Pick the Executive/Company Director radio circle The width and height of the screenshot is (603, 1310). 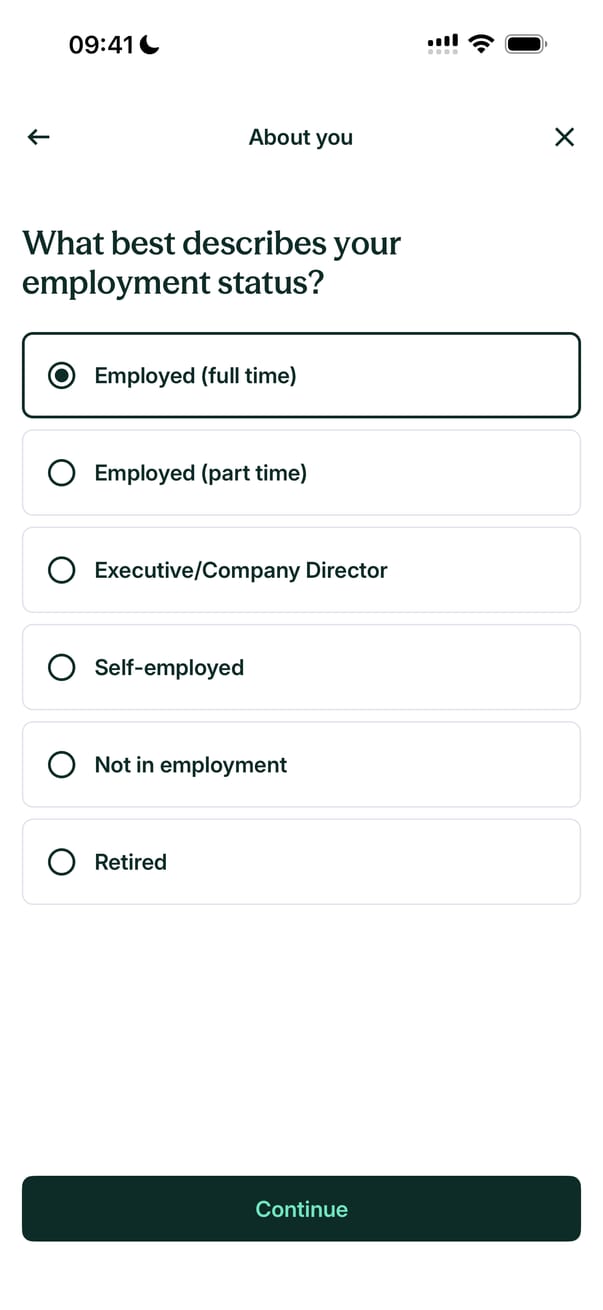(x=62, y=570)
